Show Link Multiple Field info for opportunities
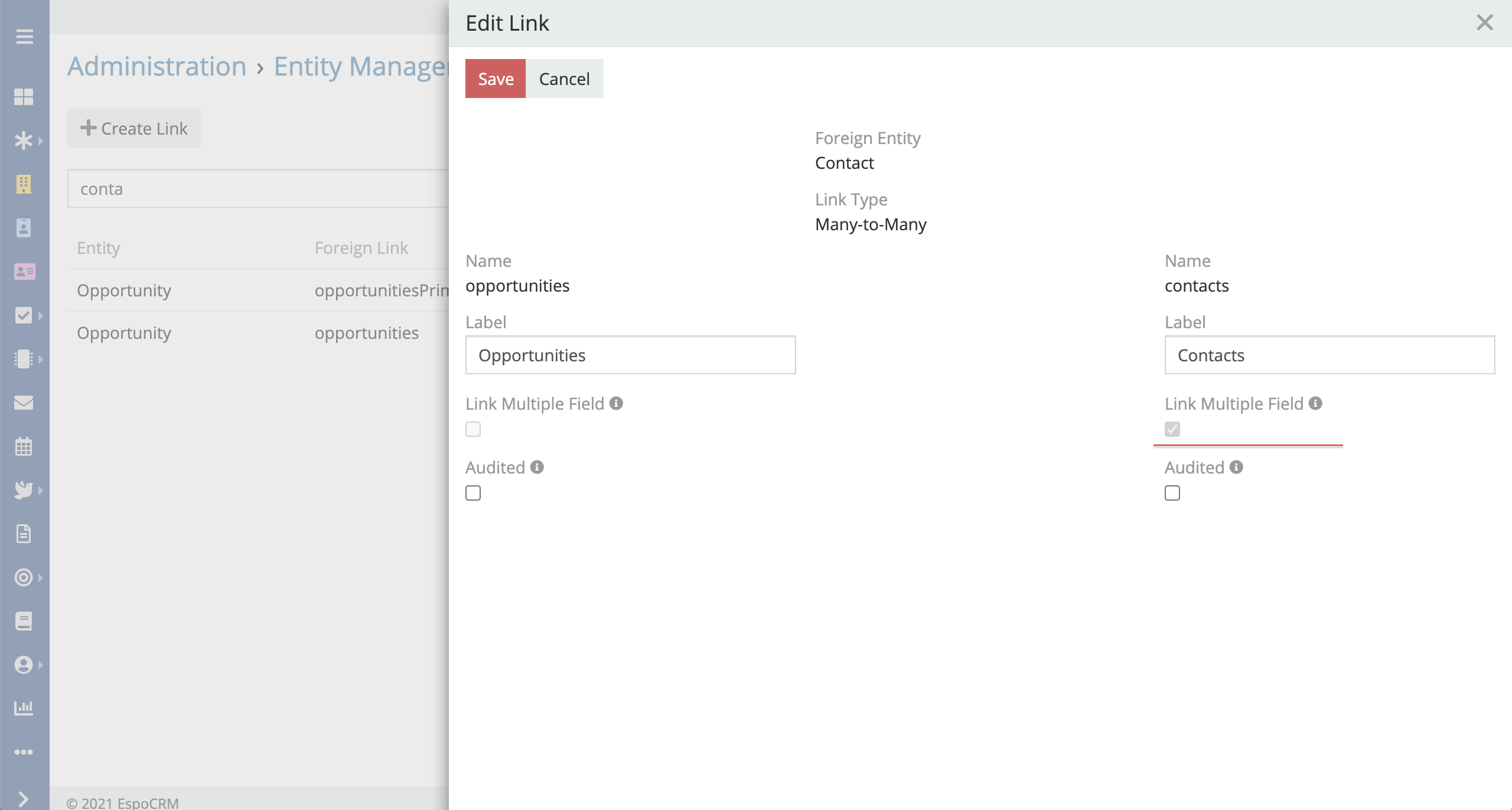 [616, 403]
